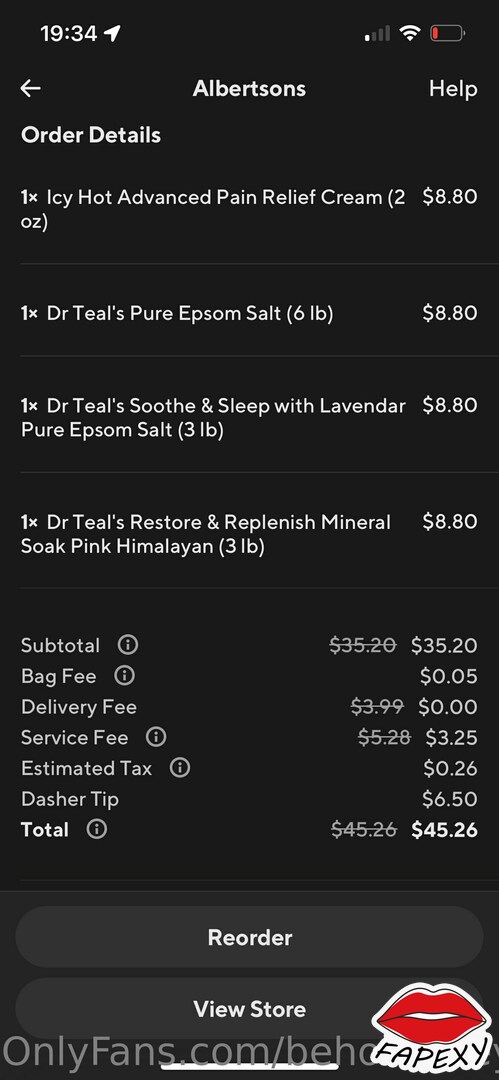Viewport: 499px width, 1080px height.
Task: Tap the Estimated Tax info icon
Action: (180, 768)
